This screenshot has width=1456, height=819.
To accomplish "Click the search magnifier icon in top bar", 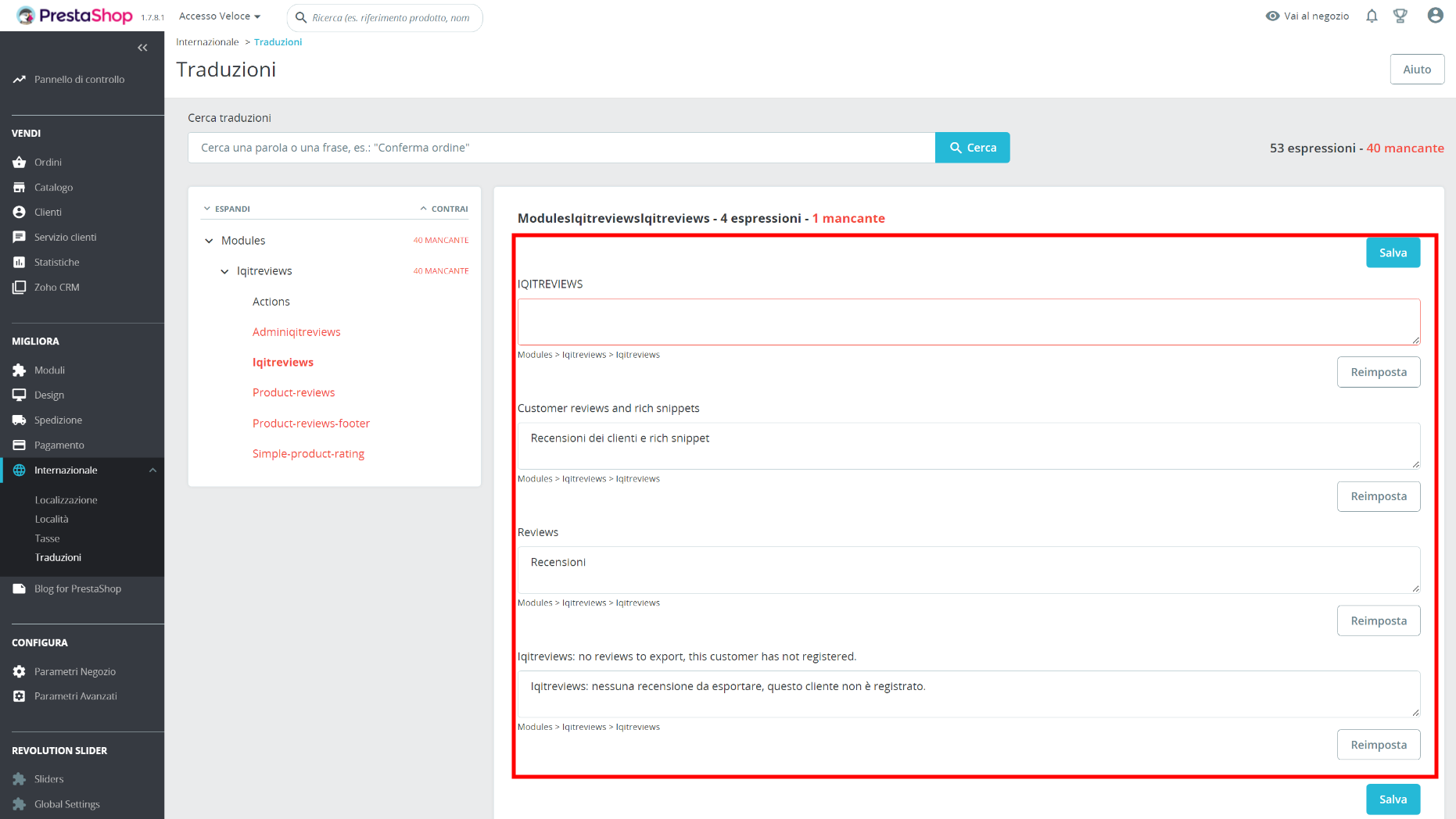I will coord(301,17).
